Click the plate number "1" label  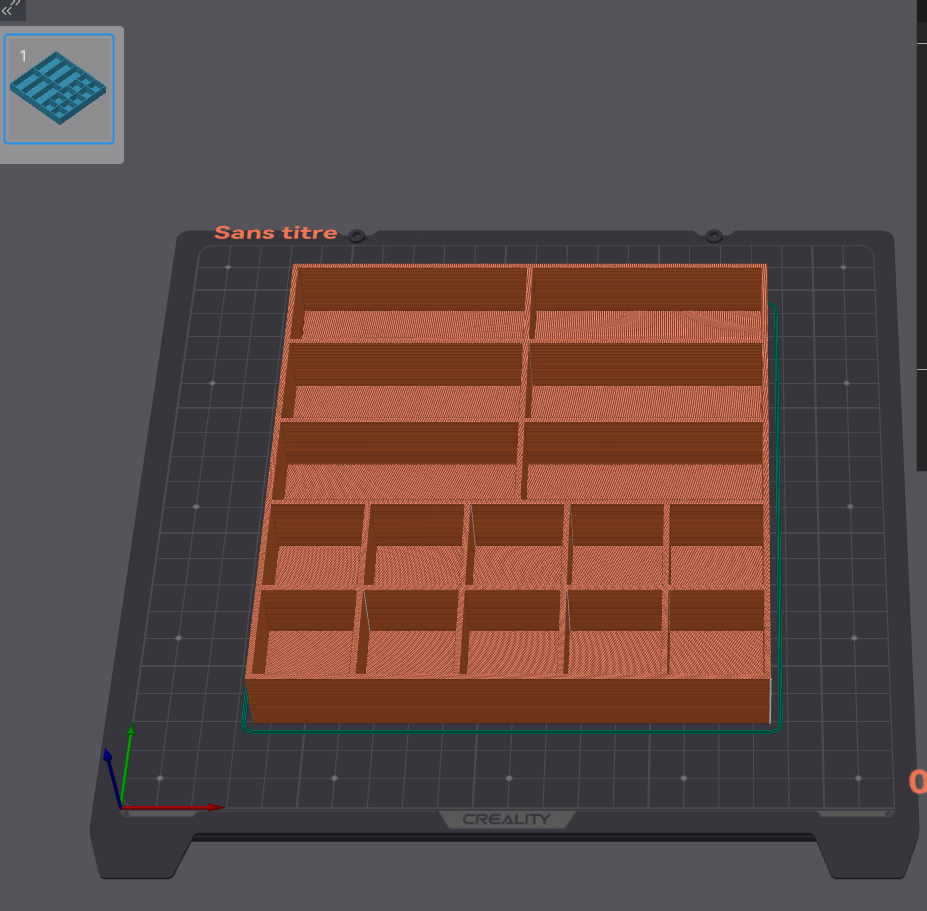(x=23, y=56)
